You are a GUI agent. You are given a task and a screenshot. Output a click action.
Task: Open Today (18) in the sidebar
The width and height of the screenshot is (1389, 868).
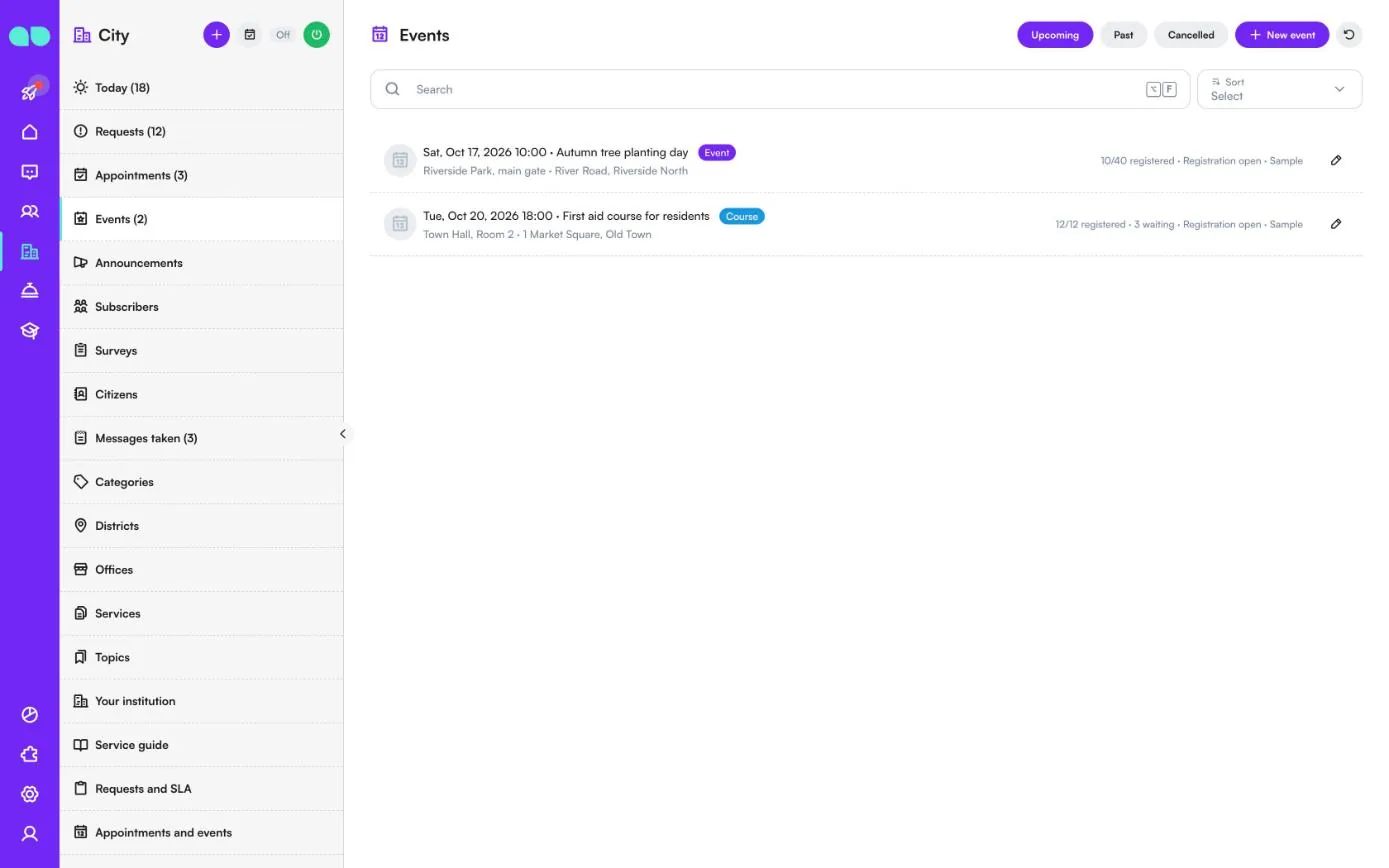coord(201,88)
